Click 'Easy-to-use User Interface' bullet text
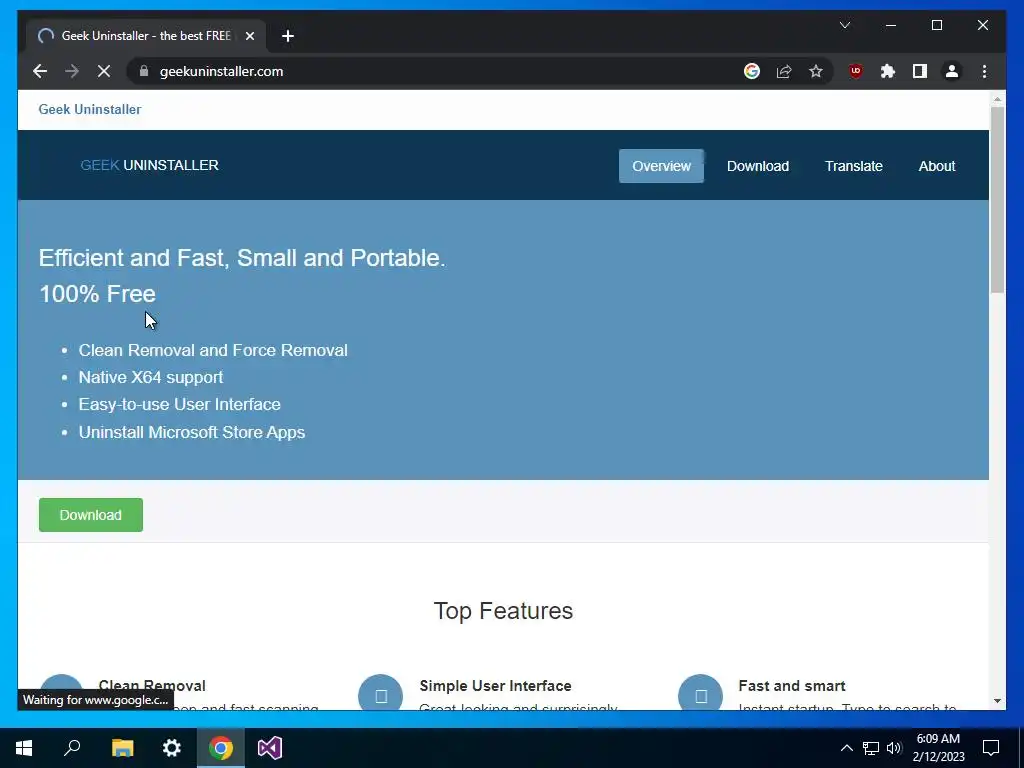 (x=180, y=405)
